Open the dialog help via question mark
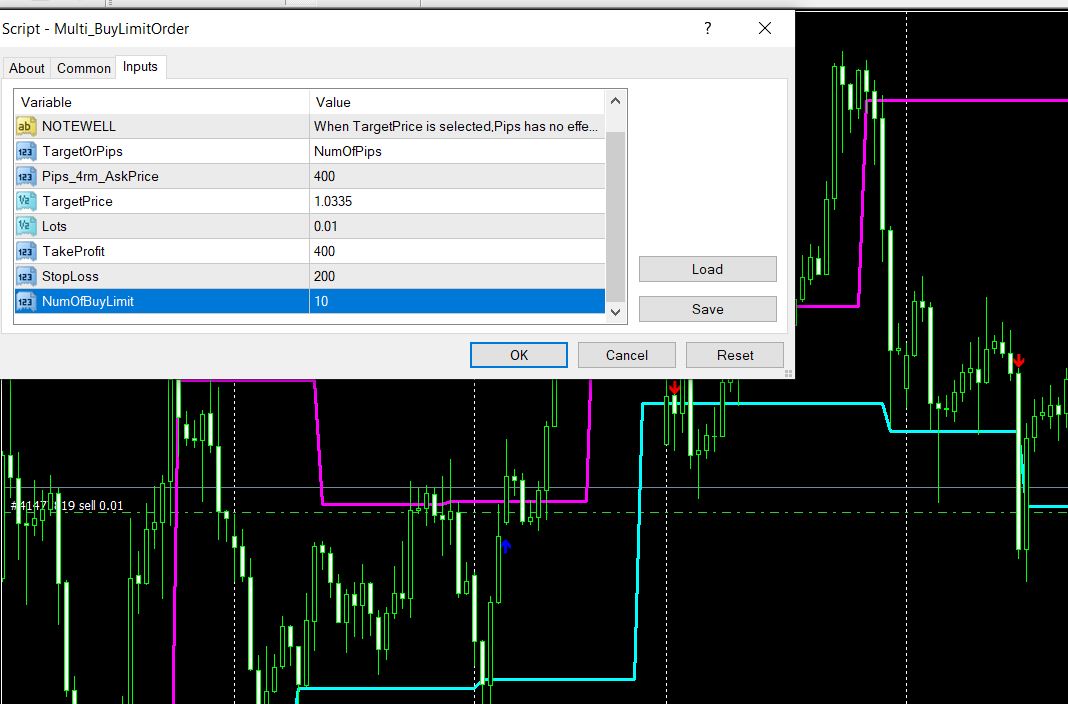The height and width of the screenshot is (704, 1068). (707, 29)
